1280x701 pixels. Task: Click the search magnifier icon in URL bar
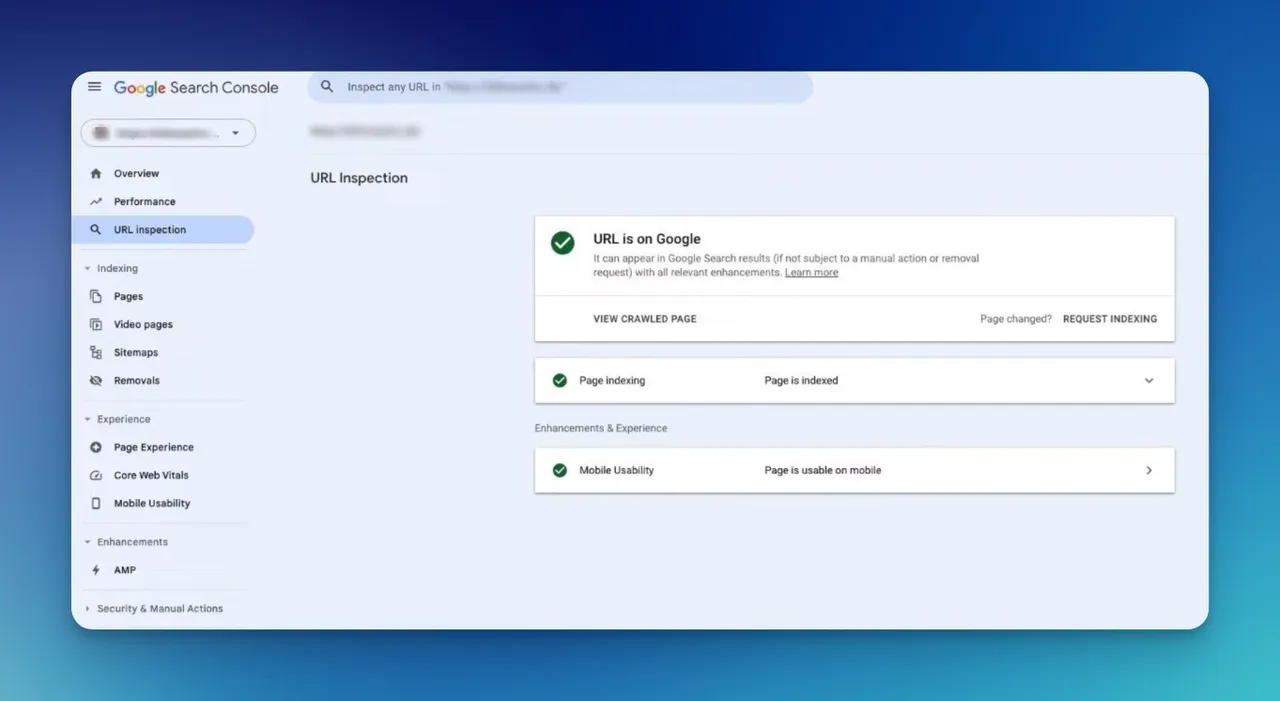(x=326, y=87)
